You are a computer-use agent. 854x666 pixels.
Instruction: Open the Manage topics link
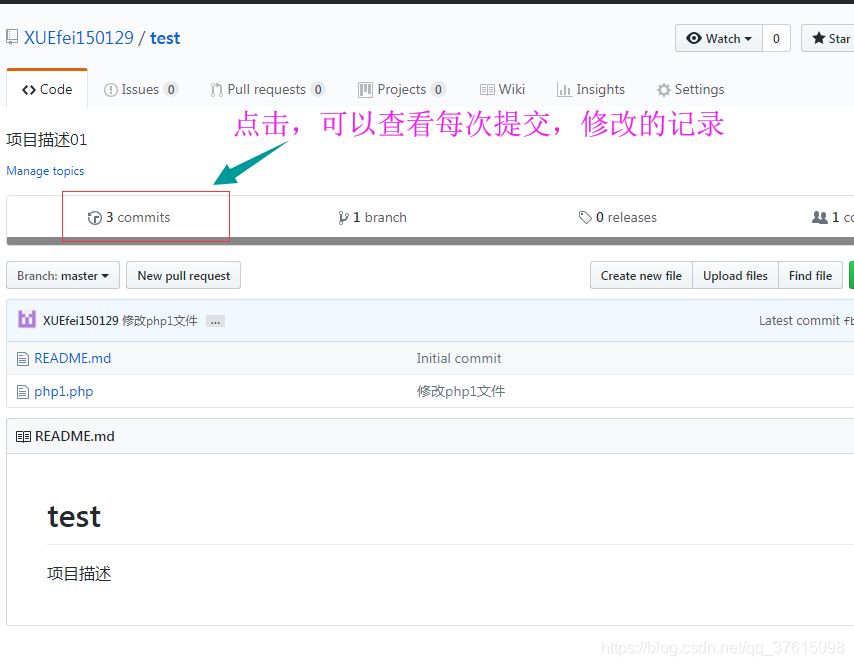45,171
